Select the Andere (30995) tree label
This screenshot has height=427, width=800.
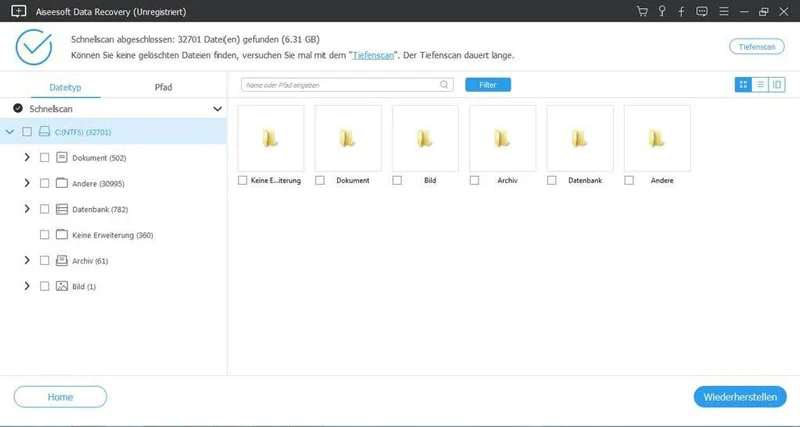pyautogui.click(x=98, y=184)
